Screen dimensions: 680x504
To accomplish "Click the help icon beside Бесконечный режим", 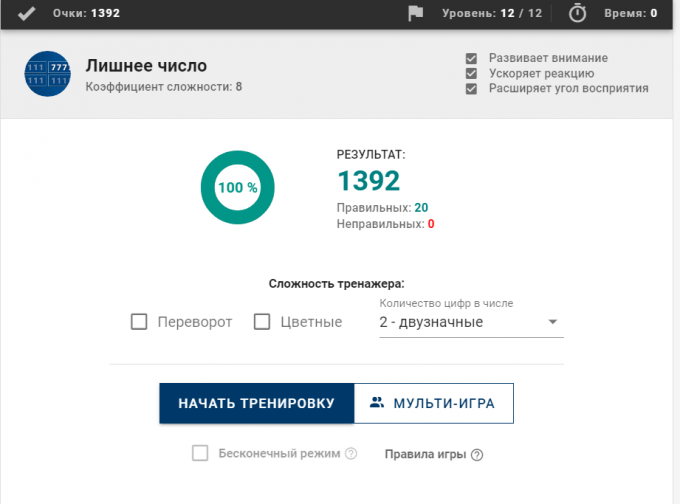I will [x=351, y=454].
